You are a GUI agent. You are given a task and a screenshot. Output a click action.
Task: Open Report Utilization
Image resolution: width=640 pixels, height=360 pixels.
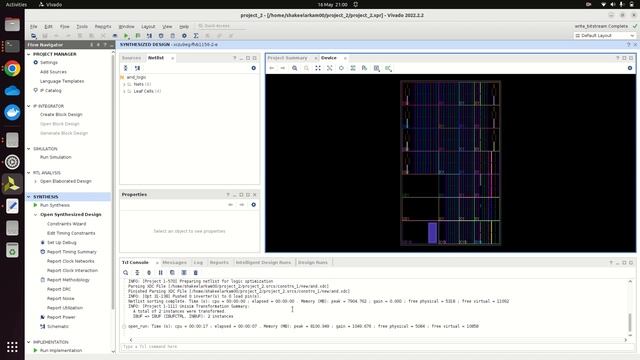[x=65, y=308]
